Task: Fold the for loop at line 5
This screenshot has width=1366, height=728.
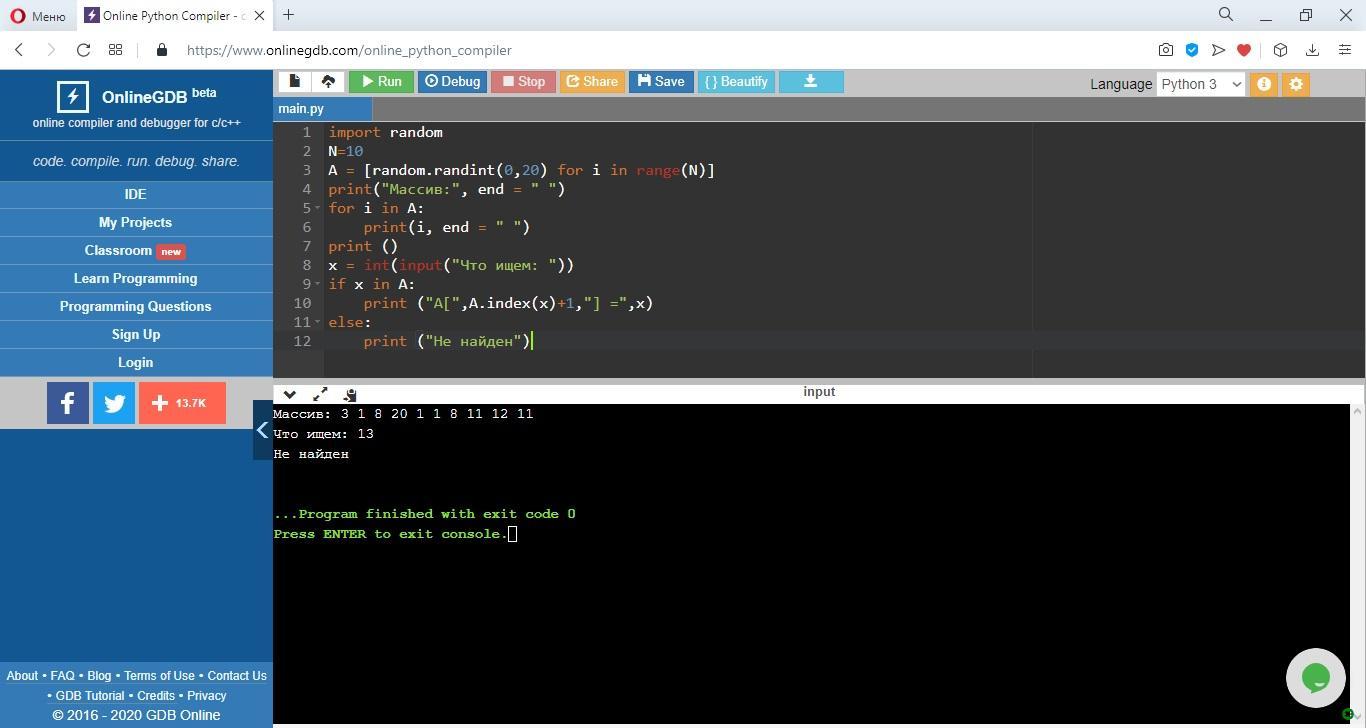Action: [x=319, y=208]
